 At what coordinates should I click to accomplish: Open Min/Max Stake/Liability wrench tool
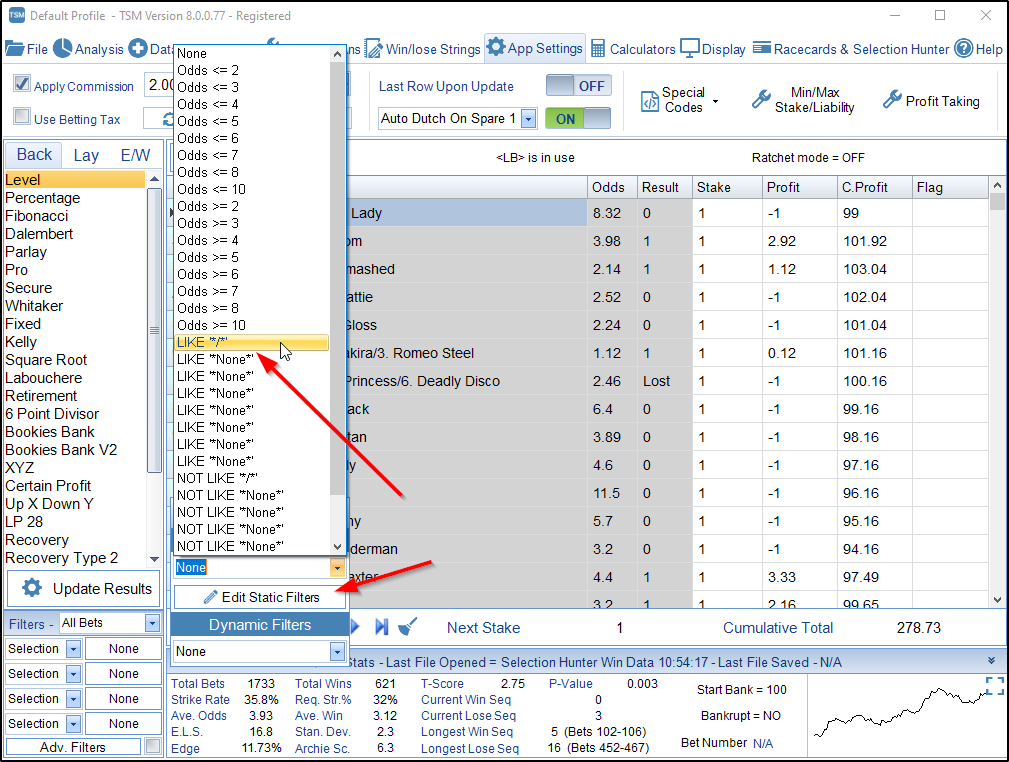[761, 100]
